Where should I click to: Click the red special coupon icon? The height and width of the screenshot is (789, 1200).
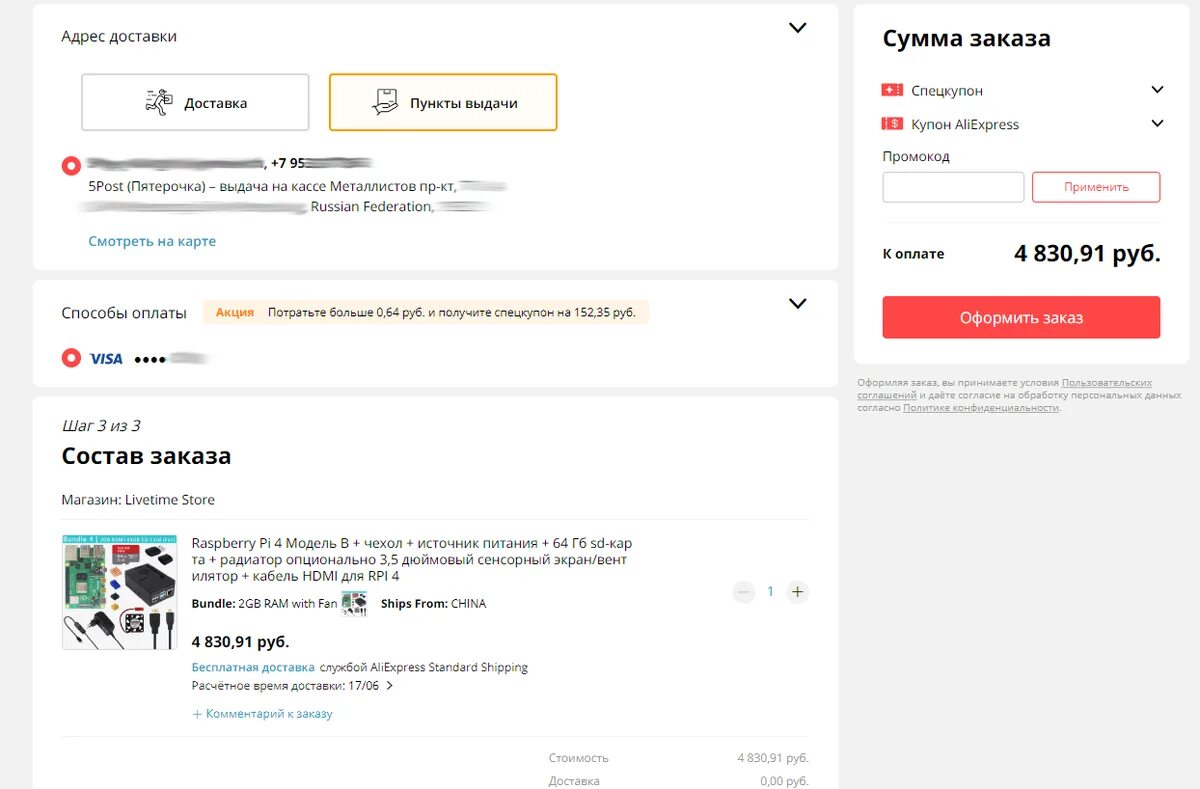click(x=892, y=90)
